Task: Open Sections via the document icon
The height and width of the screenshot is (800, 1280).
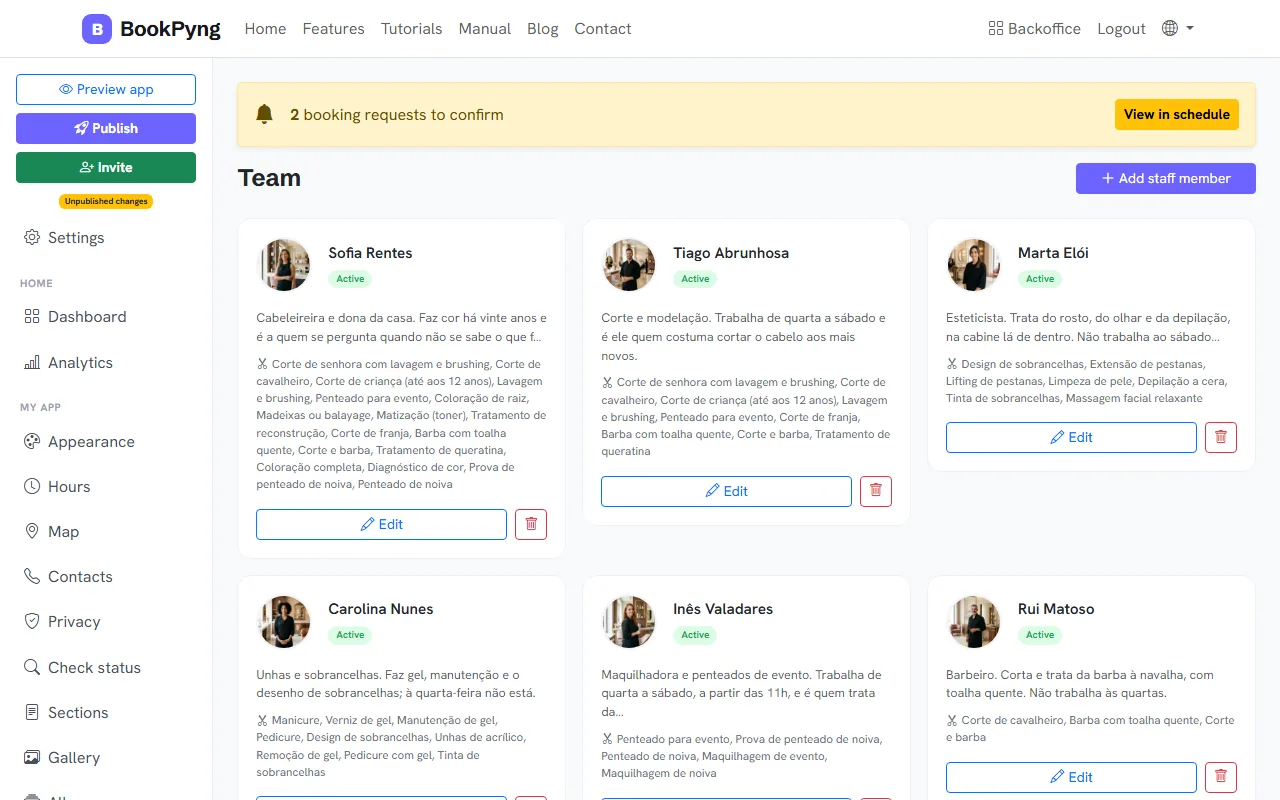Action: tap(32, 712)
